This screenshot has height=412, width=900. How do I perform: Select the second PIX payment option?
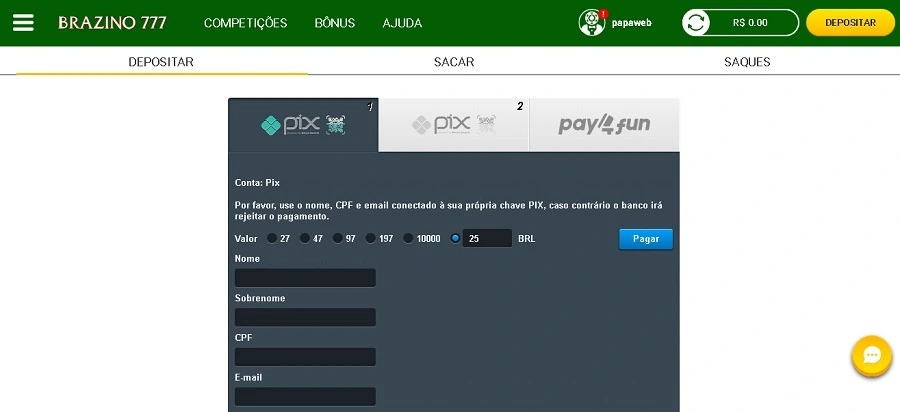(x=454, y=125)
